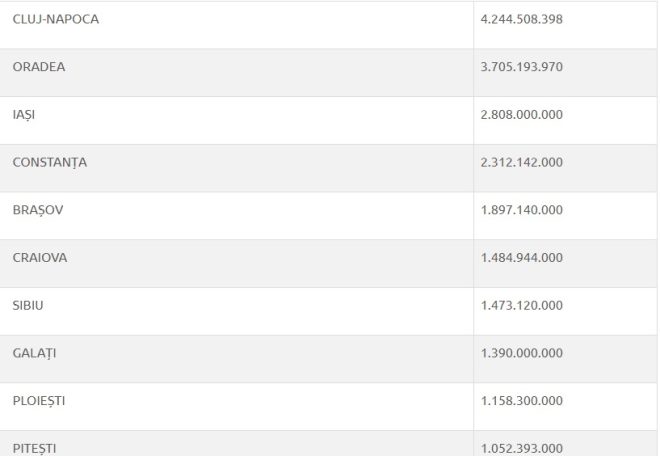Viewport: 660px width, 456px height.
Task: Select the PITEȘTI row label
Action: point(34,448)
